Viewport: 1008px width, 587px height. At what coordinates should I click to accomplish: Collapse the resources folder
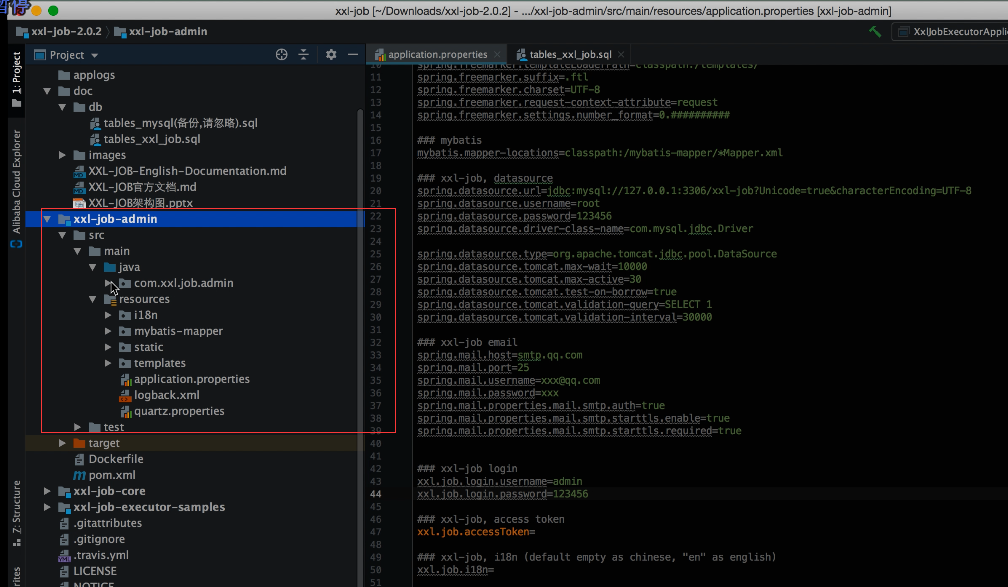pyautogui.click(x=93, y=299)
